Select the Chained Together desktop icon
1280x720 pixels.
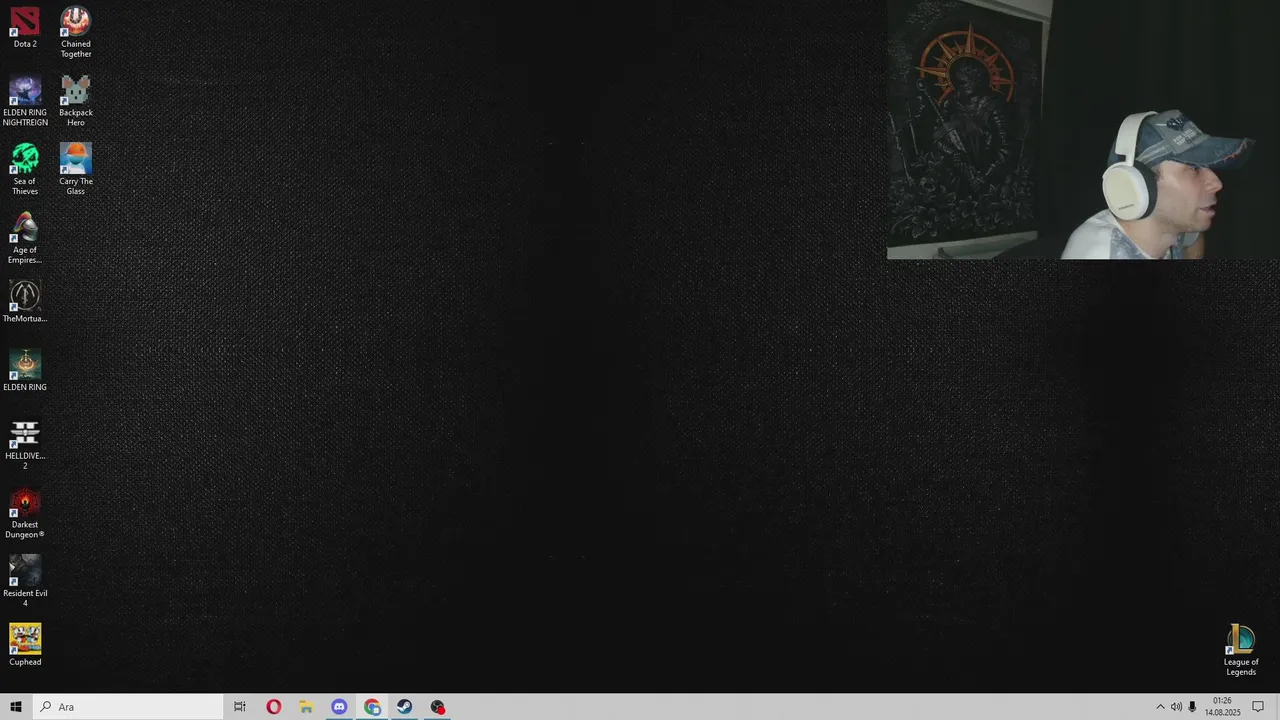pyautogui.click(x=75, y=33)
